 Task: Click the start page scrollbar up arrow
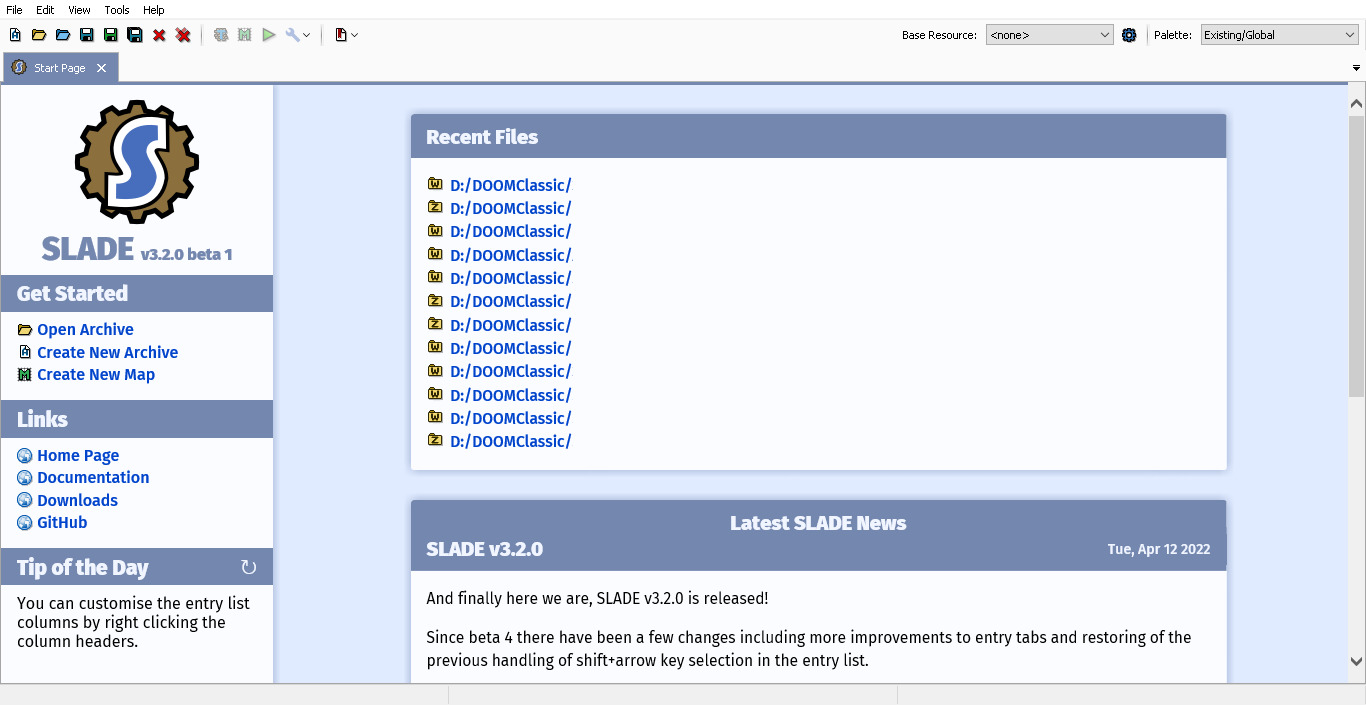click(1357, 103)
